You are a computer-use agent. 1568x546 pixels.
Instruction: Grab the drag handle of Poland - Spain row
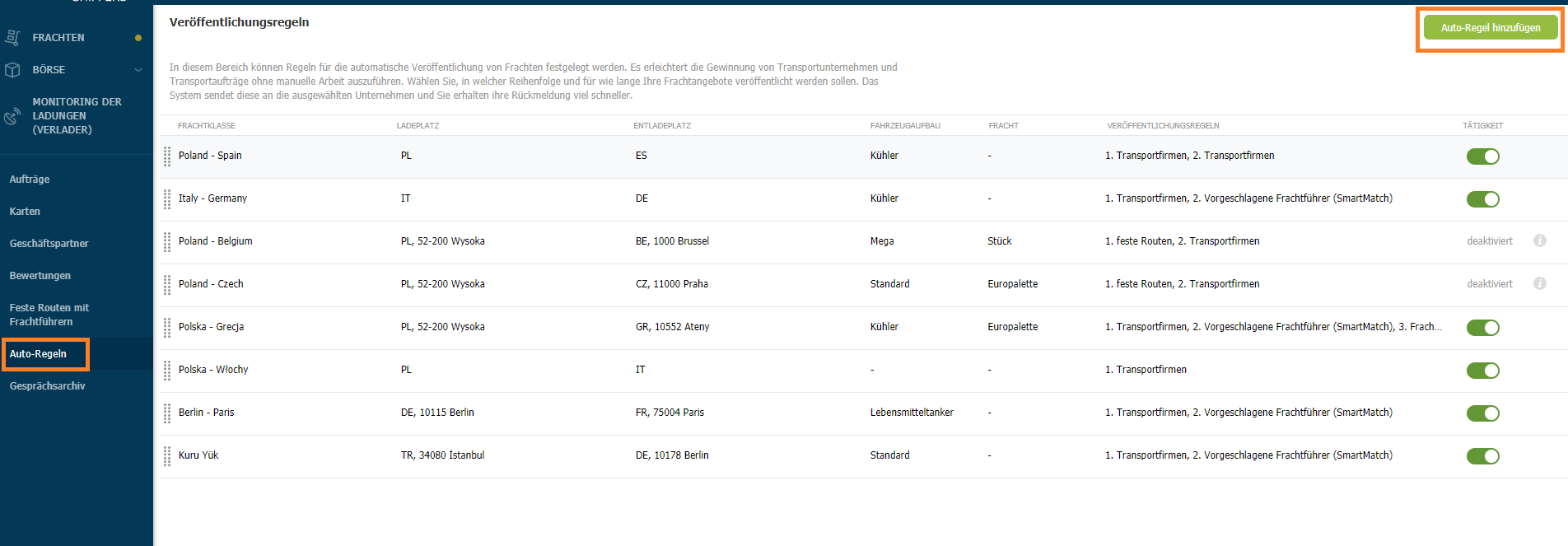coord(167,156)
